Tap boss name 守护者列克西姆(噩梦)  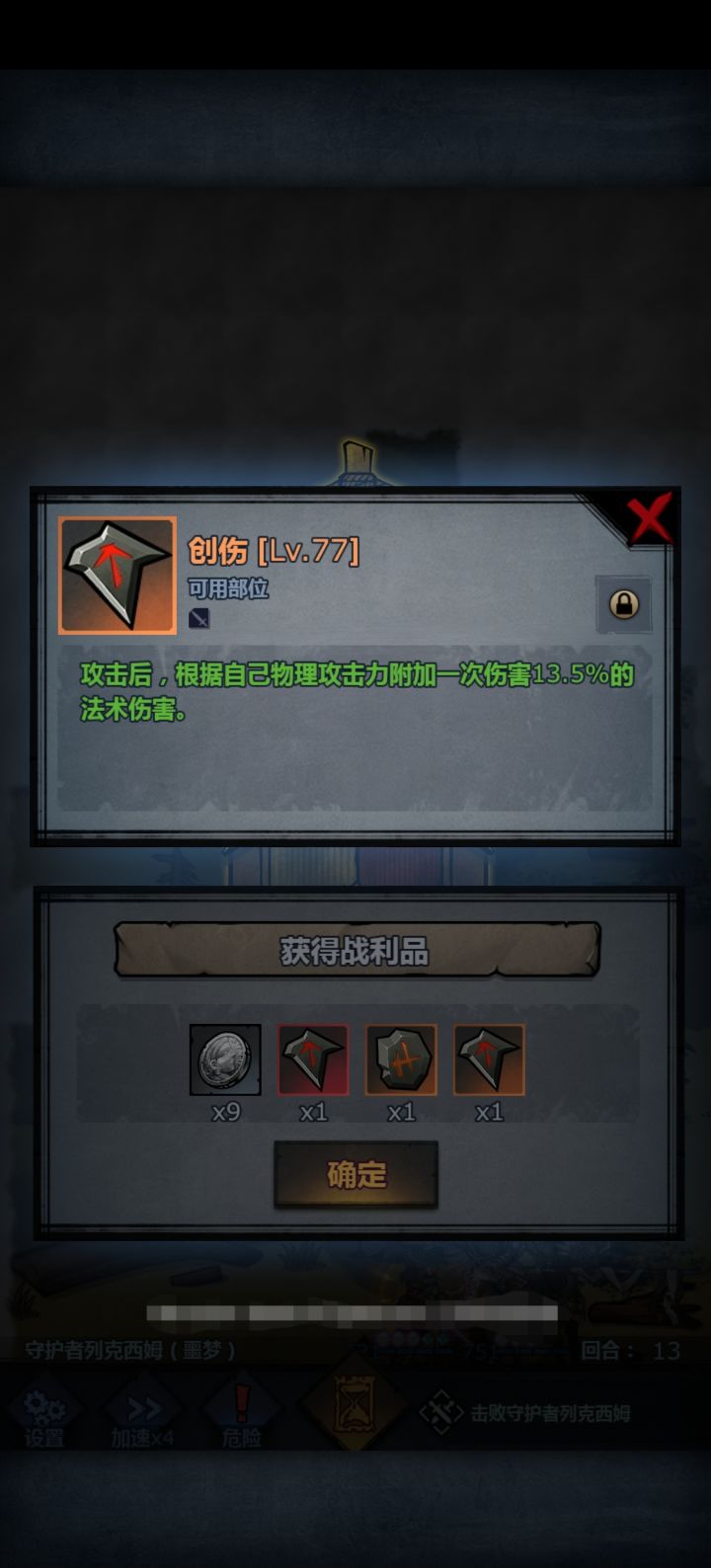pos(130,1350)
